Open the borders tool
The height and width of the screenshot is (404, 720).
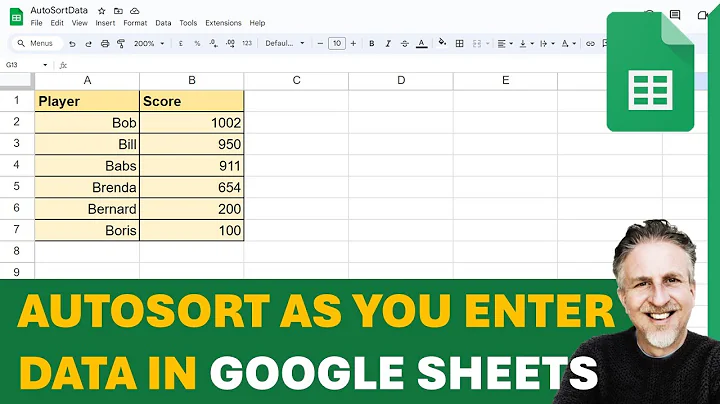459,44
